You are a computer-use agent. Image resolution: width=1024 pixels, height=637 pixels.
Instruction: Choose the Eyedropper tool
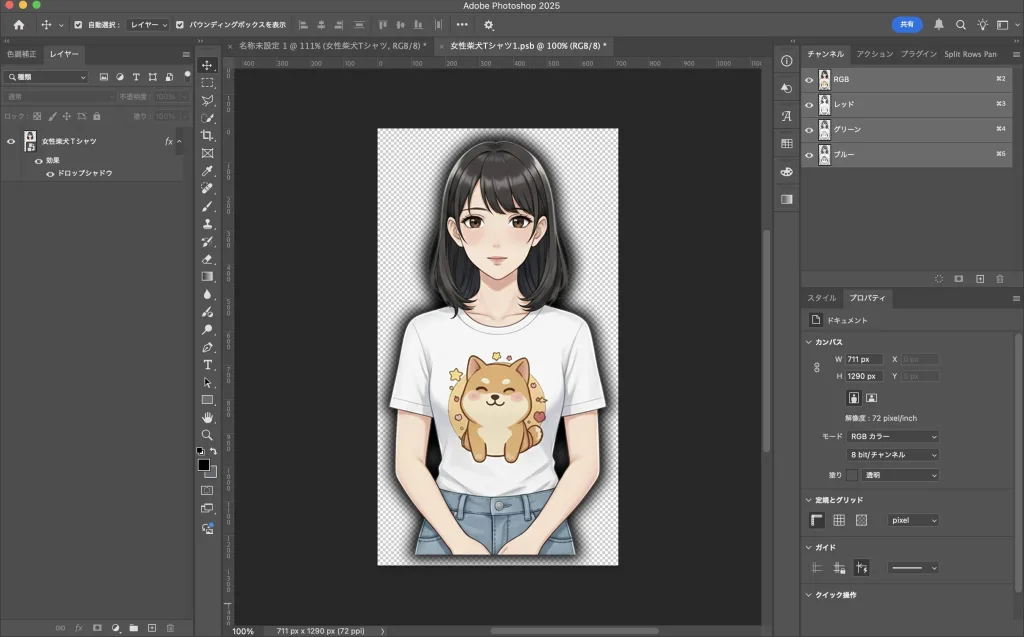pyautogui.click(x=207, y=171)
